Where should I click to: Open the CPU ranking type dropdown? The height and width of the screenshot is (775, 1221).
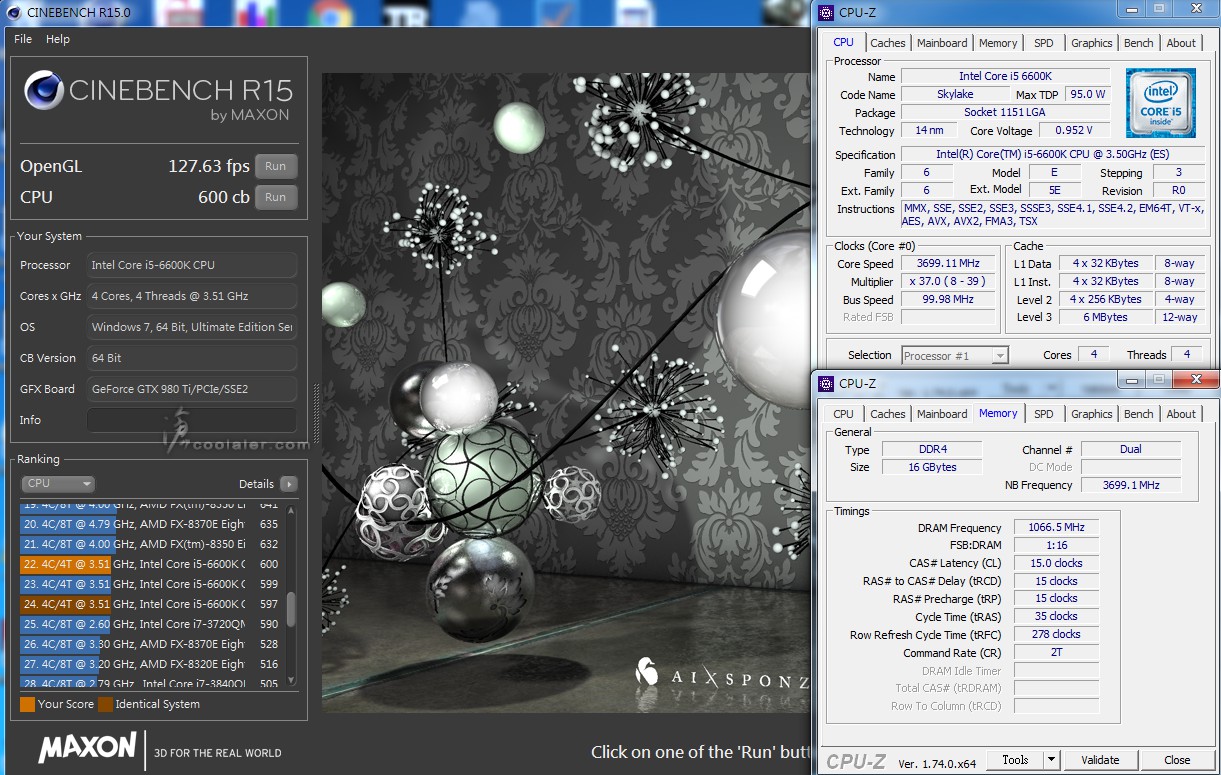pos(58,484)
